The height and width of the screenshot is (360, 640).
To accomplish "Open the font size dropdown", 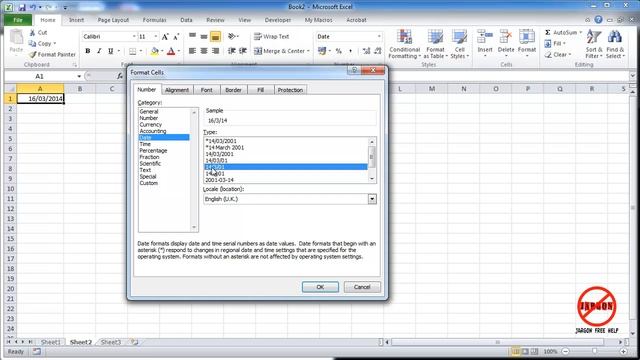I will (156, 37).
